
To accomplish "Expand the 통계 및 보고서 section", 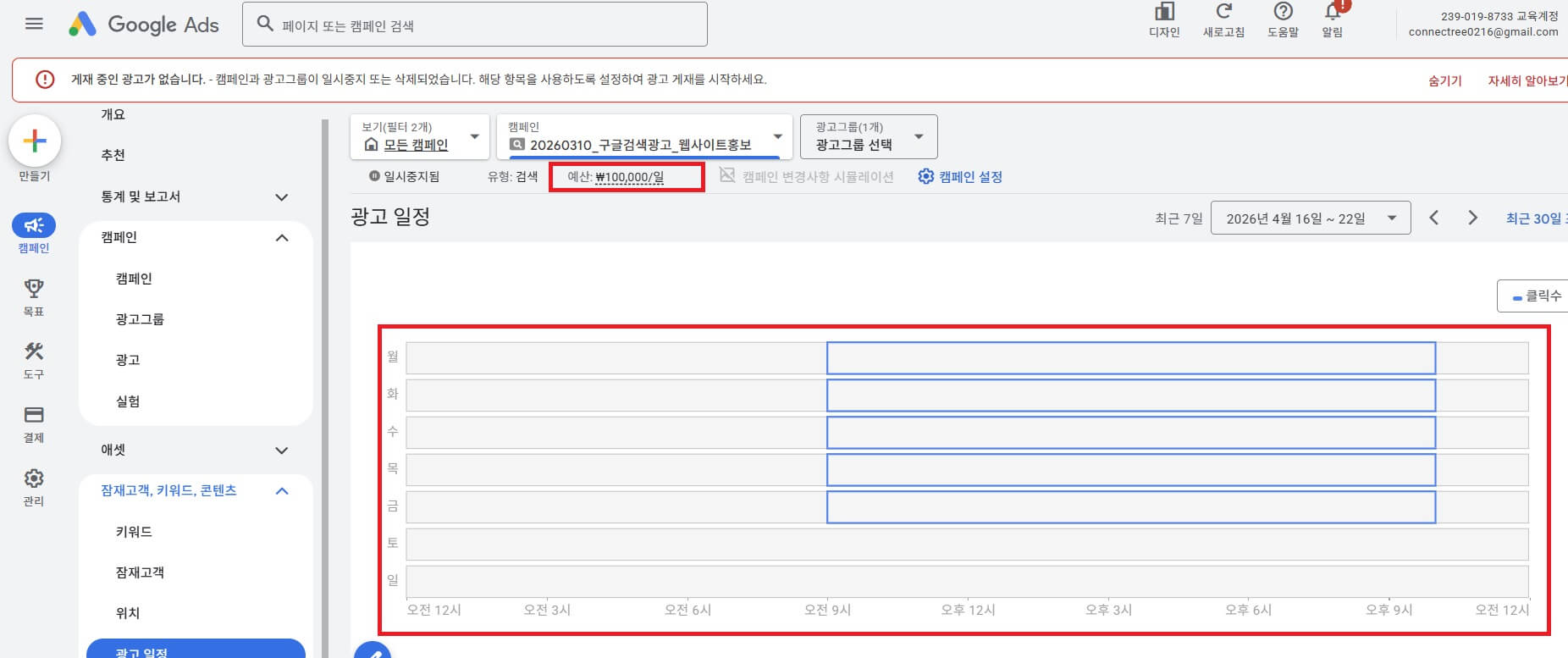I will point(196,196).
